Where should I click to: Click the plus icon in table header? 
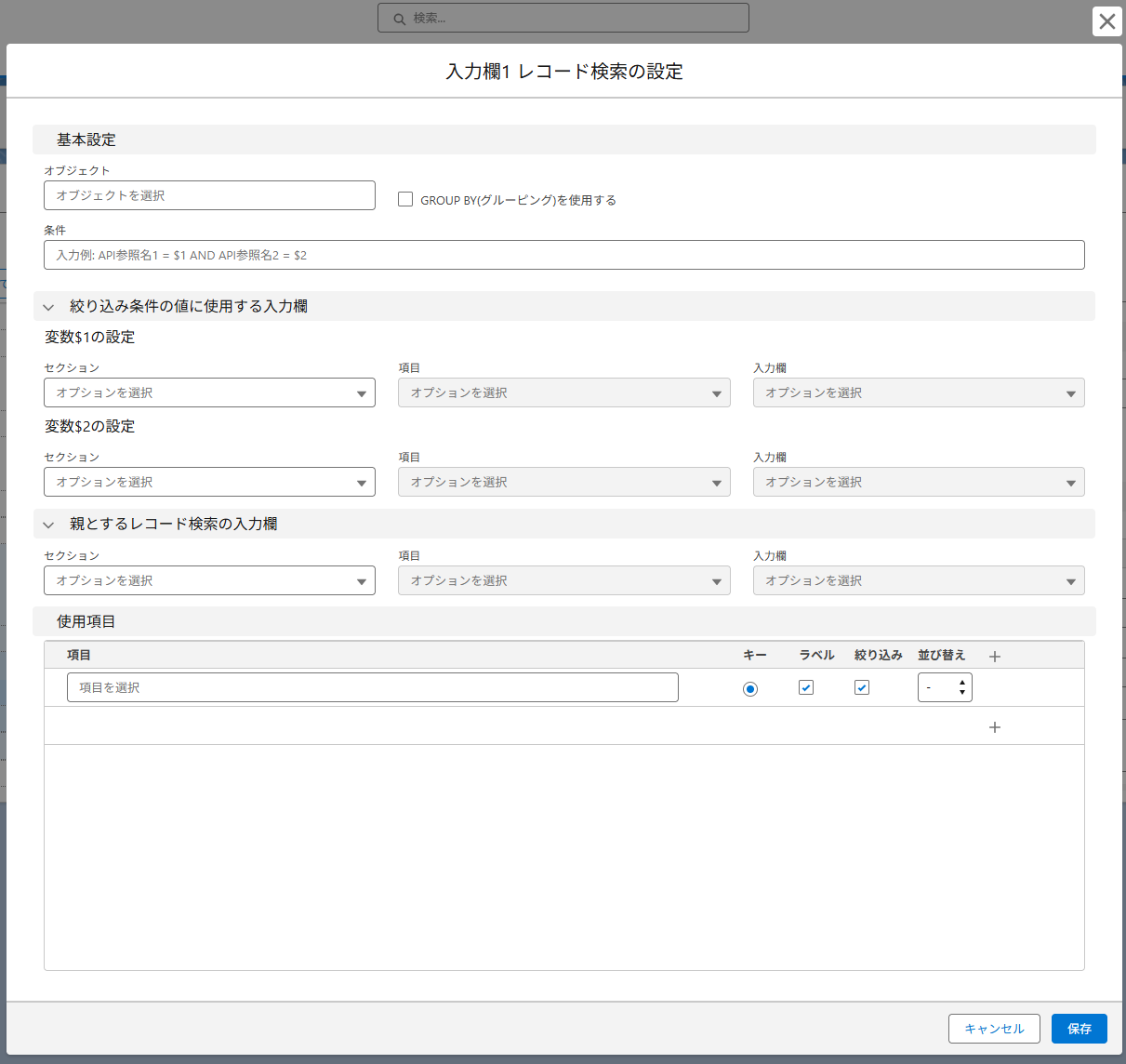(995, 657)
